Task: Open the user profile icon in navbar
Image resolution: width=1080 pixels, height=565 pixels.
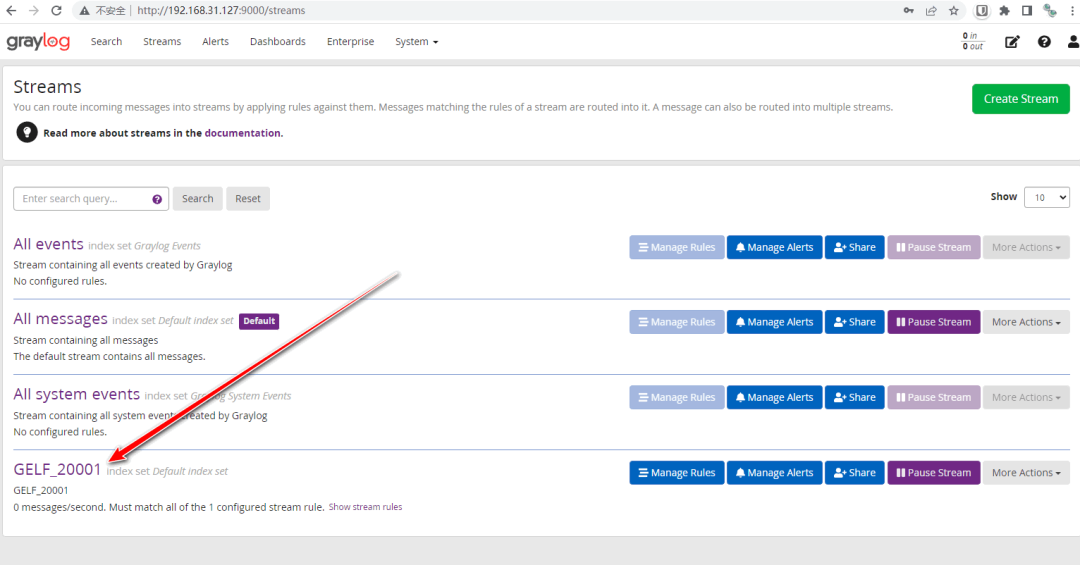Action: [1073, 42]
